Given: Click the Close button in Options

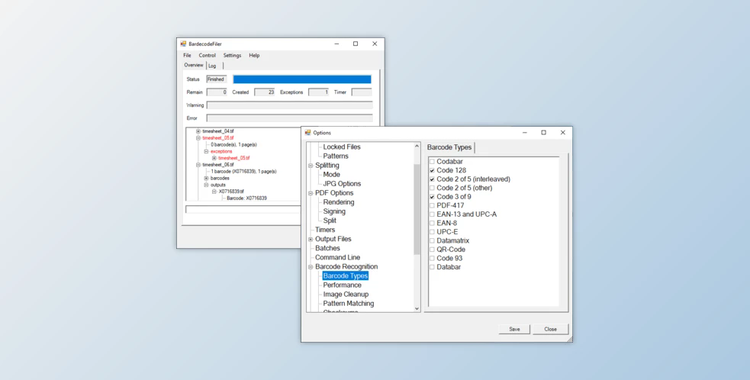Looking at the screenshot, I should click(551, 329).
